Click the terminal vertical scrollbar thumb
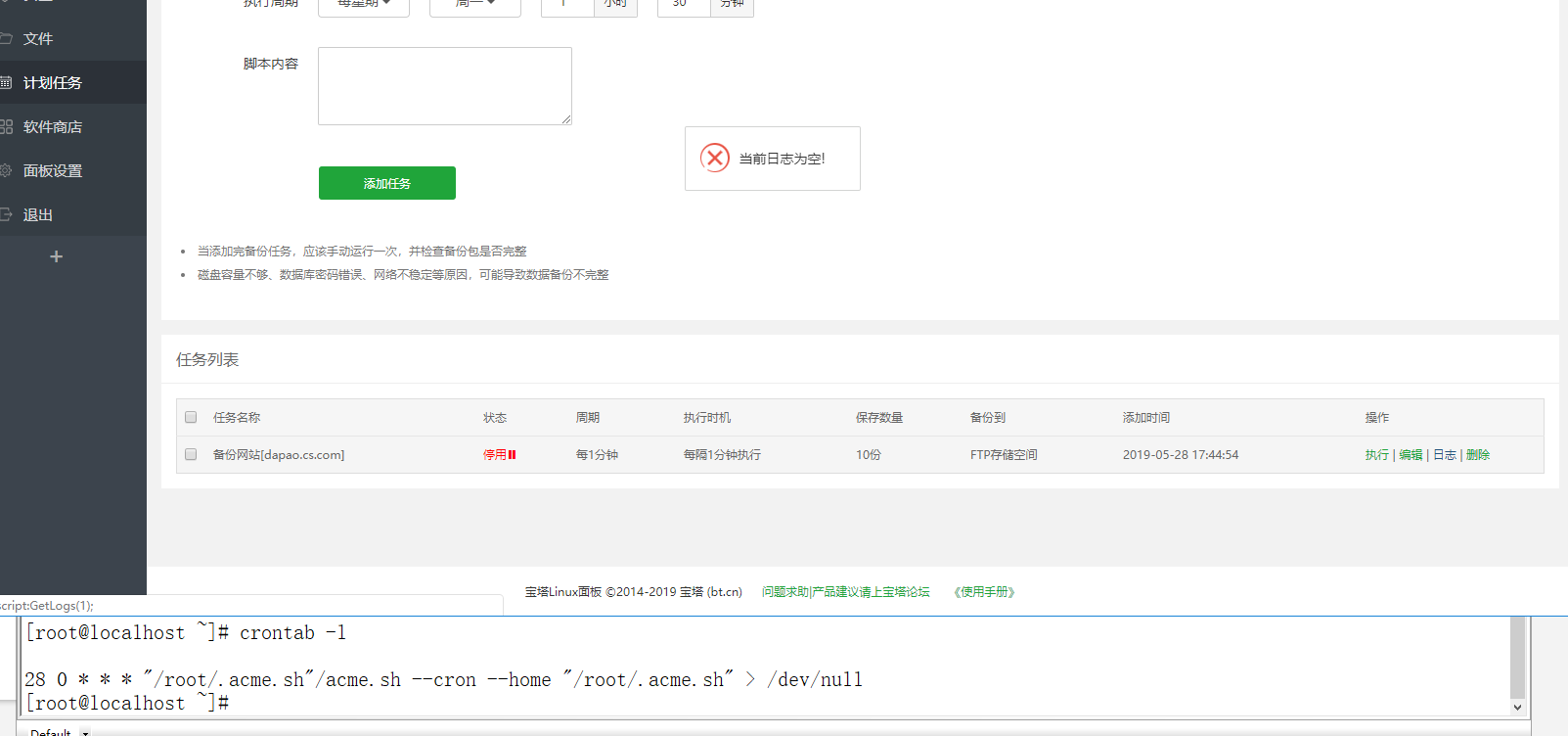Image resolution: width=1568 pixels, height=736 pixels. [1517, 657]
